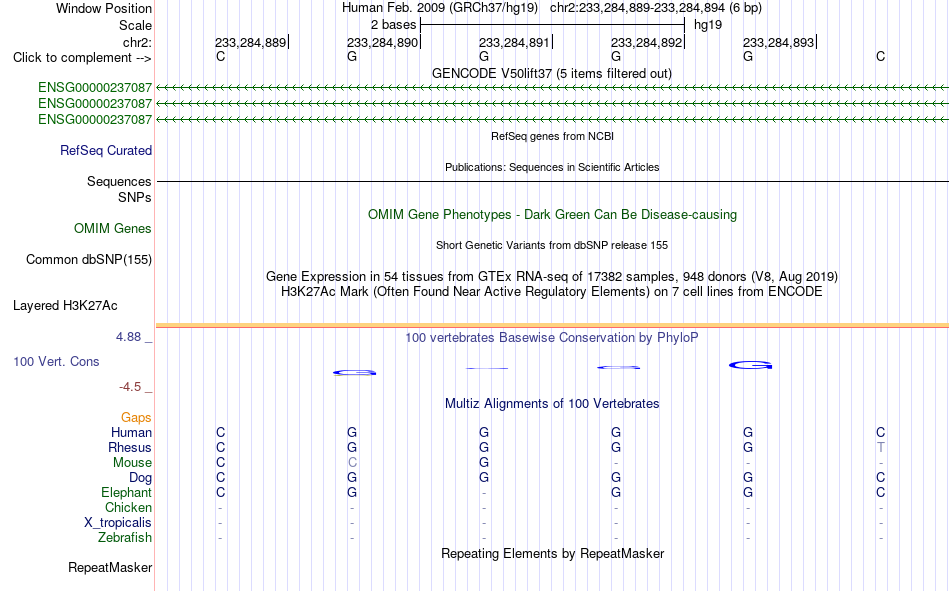Click the large blue G PhyloP logo glyph
Viewport: 950px width, 591px height.
(750, 365)
